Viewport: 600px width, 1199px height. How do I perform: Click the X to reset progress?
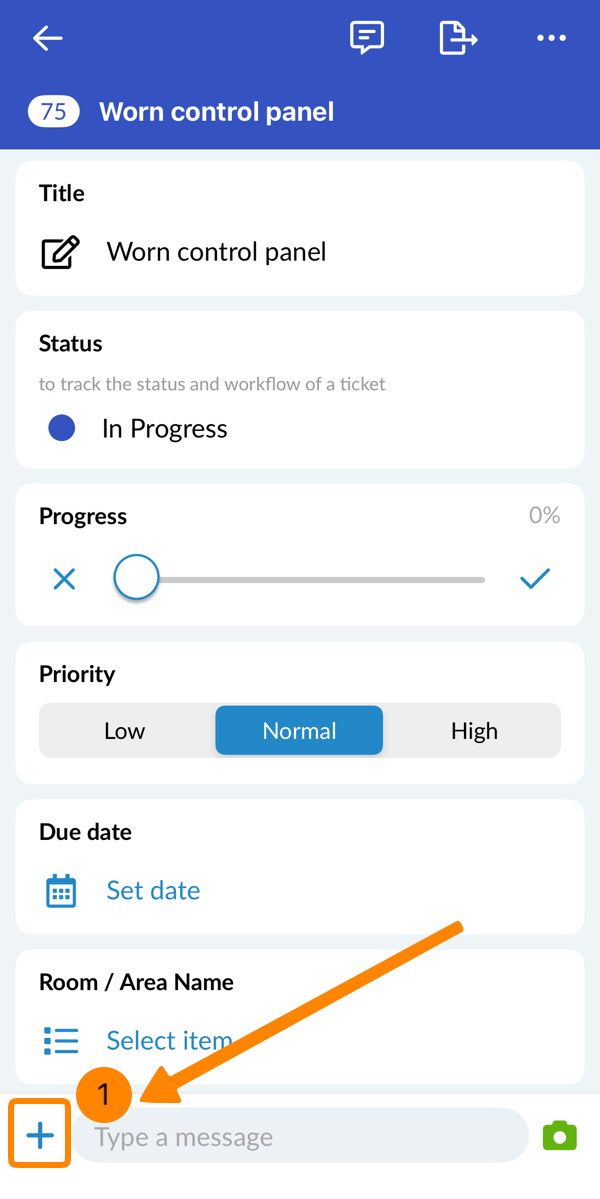point(64,579)
